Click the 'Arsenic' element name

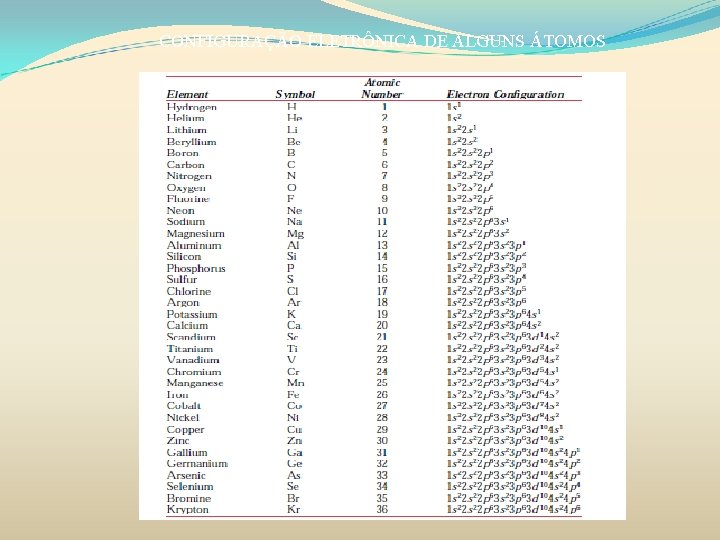point(186,475)
